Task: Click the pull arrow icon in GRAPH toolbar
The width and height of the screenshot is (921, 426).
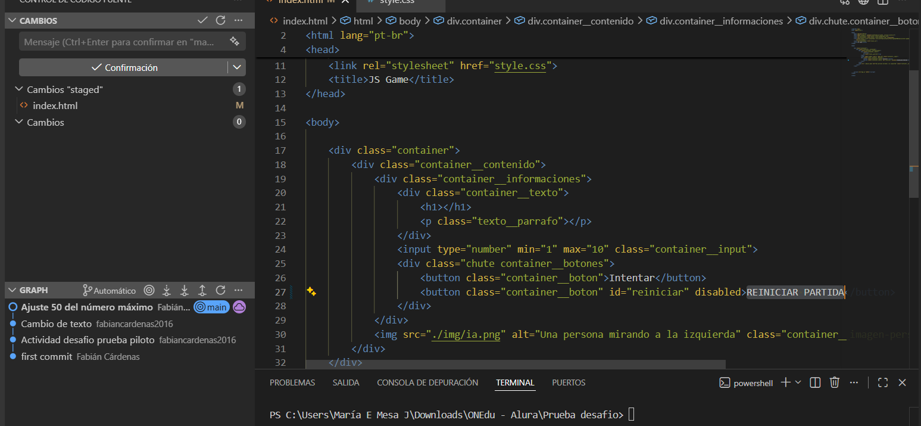Action: click(184, 290)
